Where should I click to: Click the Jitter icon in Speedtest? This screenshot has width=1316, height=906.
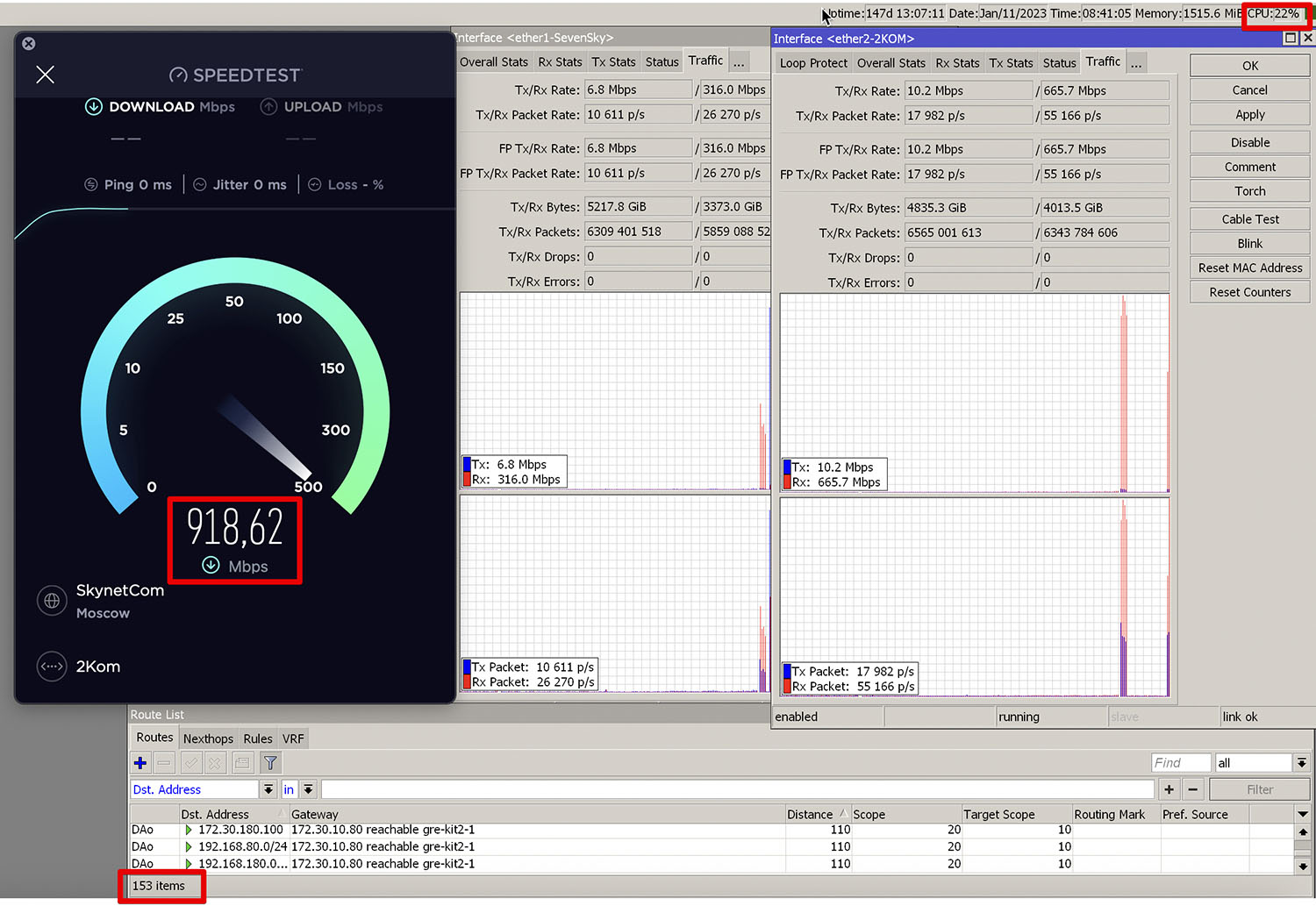(200, 184)
